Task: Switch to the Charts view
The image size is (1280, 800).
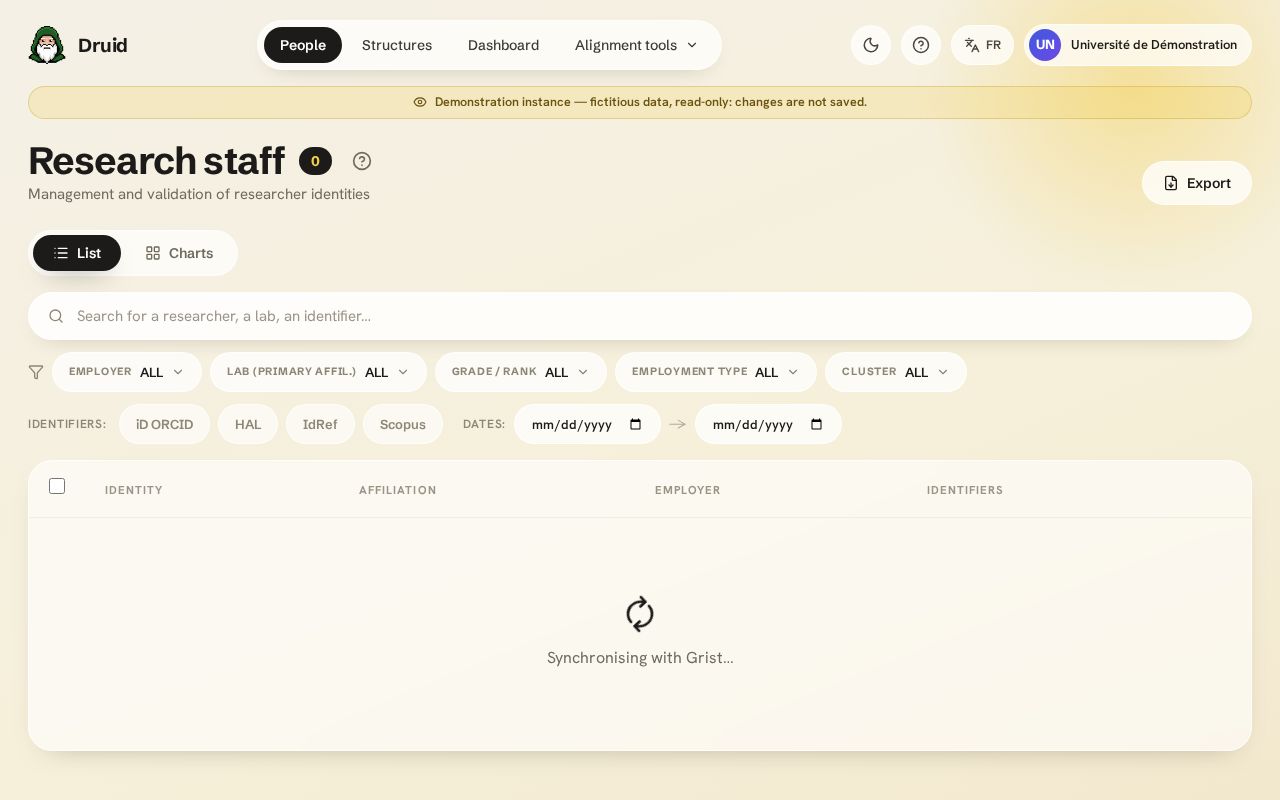Action: point(179,253)
